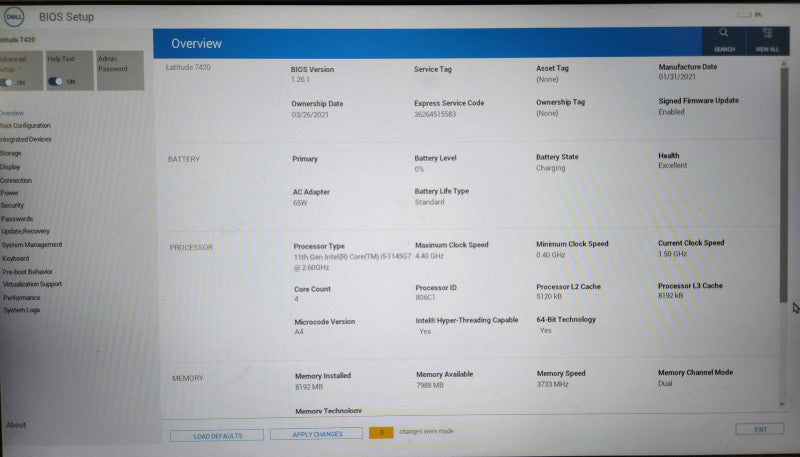
Task: Open Keyboard section
Action: click(x=16, y=259)
